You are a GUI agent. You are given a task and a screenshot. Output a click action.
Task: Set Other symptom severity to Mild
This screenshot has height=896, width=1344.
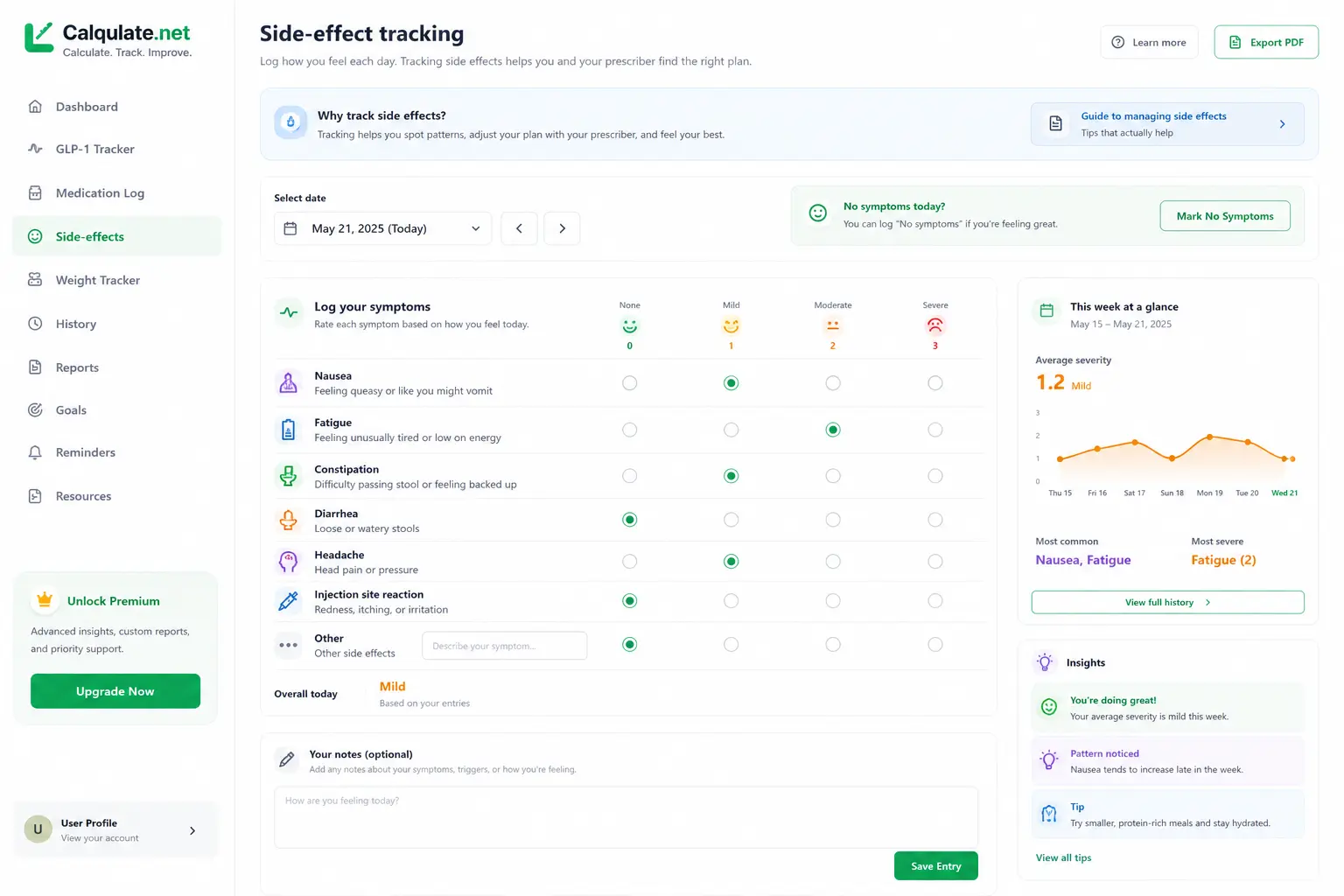(x=731, y=645)
